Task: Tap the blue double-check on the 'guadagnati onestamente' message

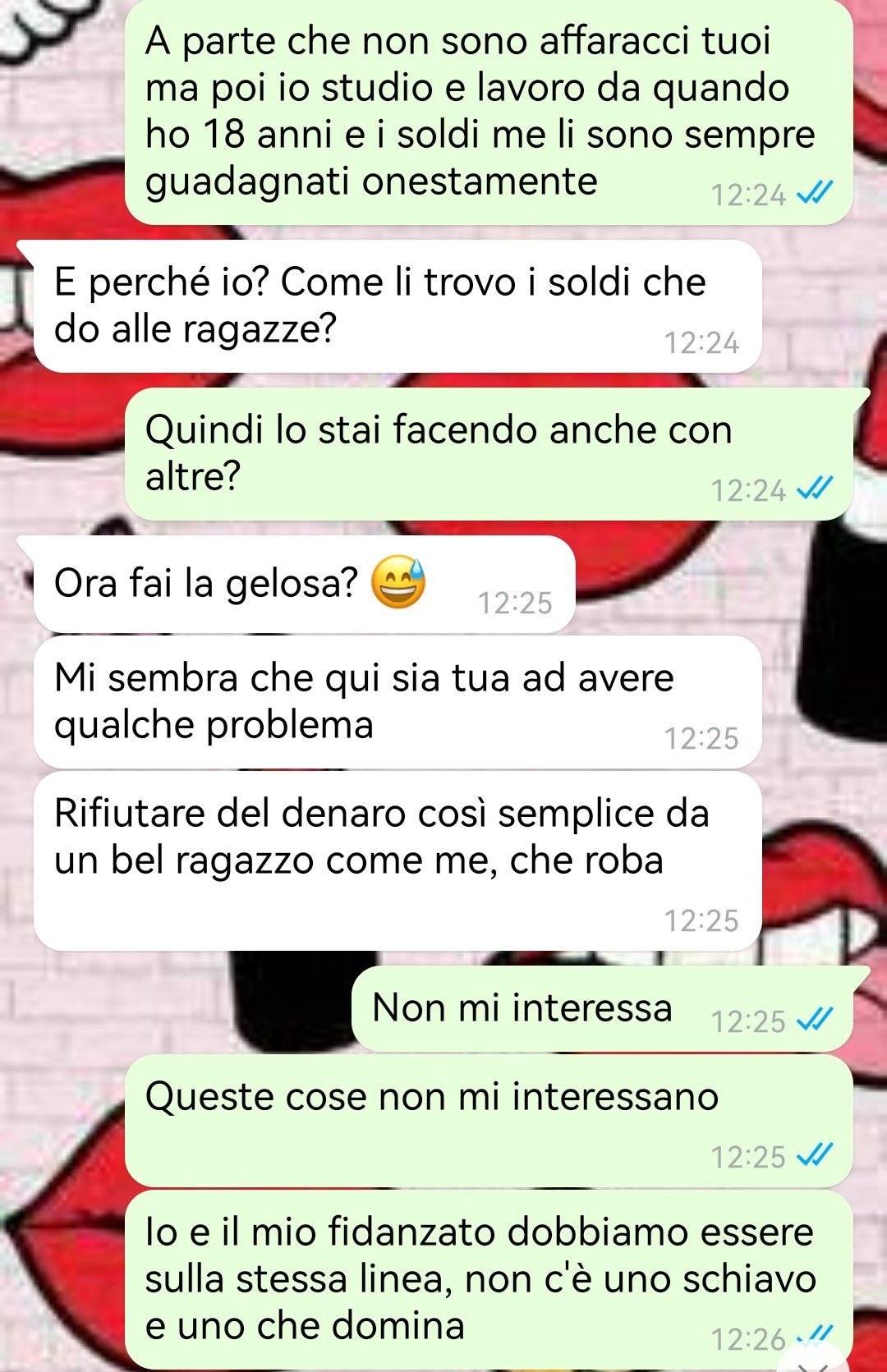Action: (815, 194)
